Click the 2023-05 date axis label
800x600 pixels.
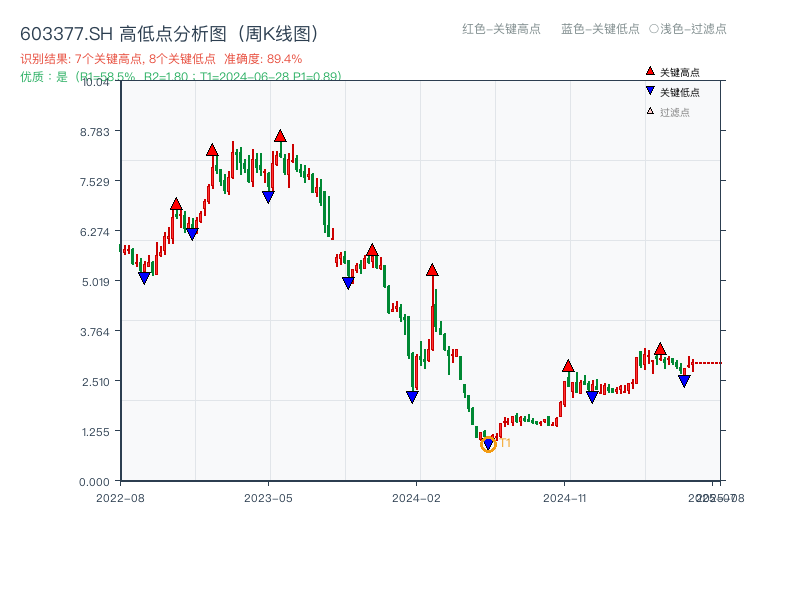tap(268, 497)
